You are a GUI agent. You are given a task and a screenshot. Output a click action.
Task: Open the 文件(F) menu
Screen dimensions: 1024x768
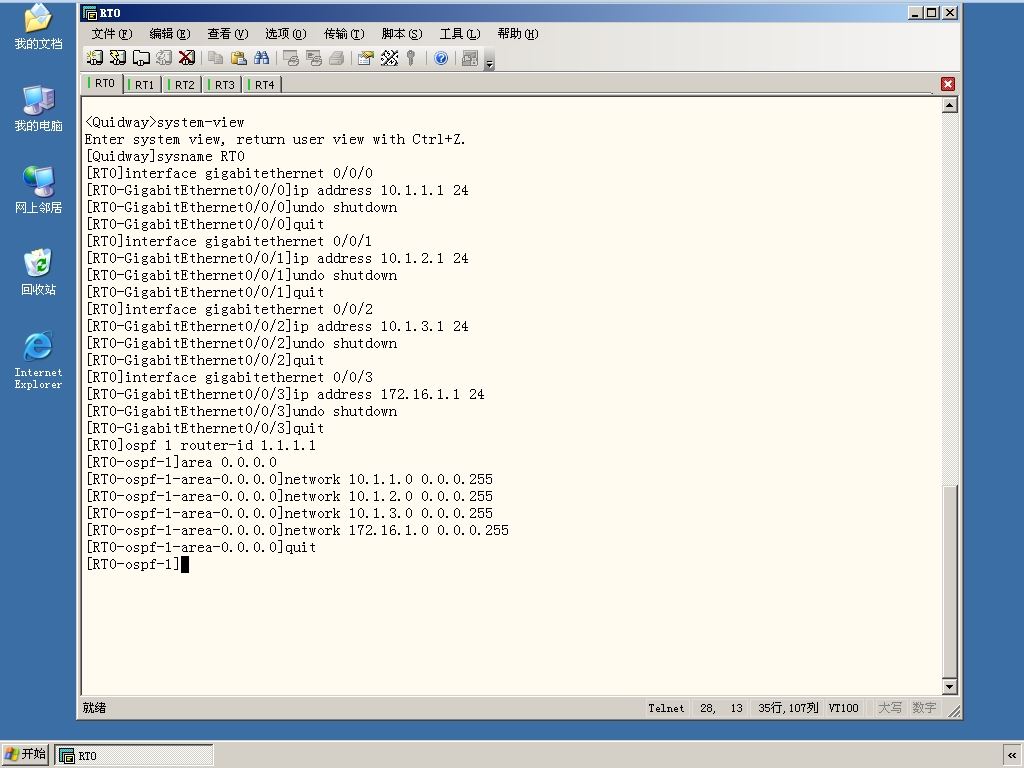click(112, 33)
